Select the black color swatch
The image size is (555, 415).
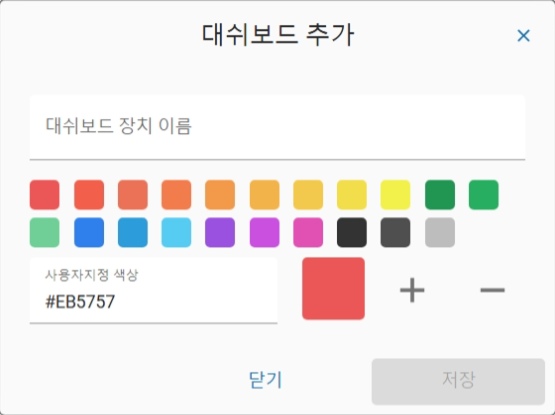(352, 232)
